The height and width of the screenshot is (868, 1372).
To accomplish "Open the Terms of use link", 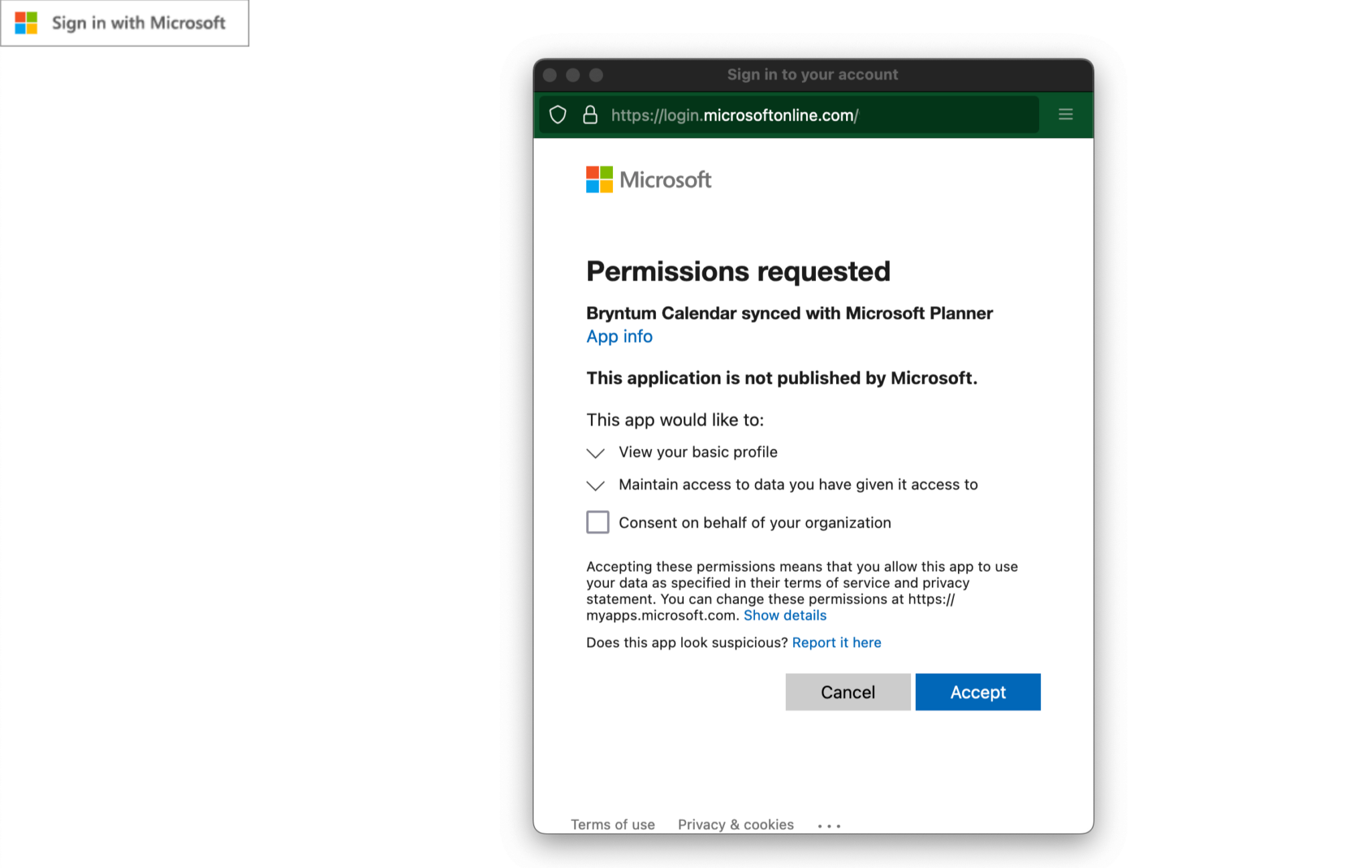I will (612, 824).
